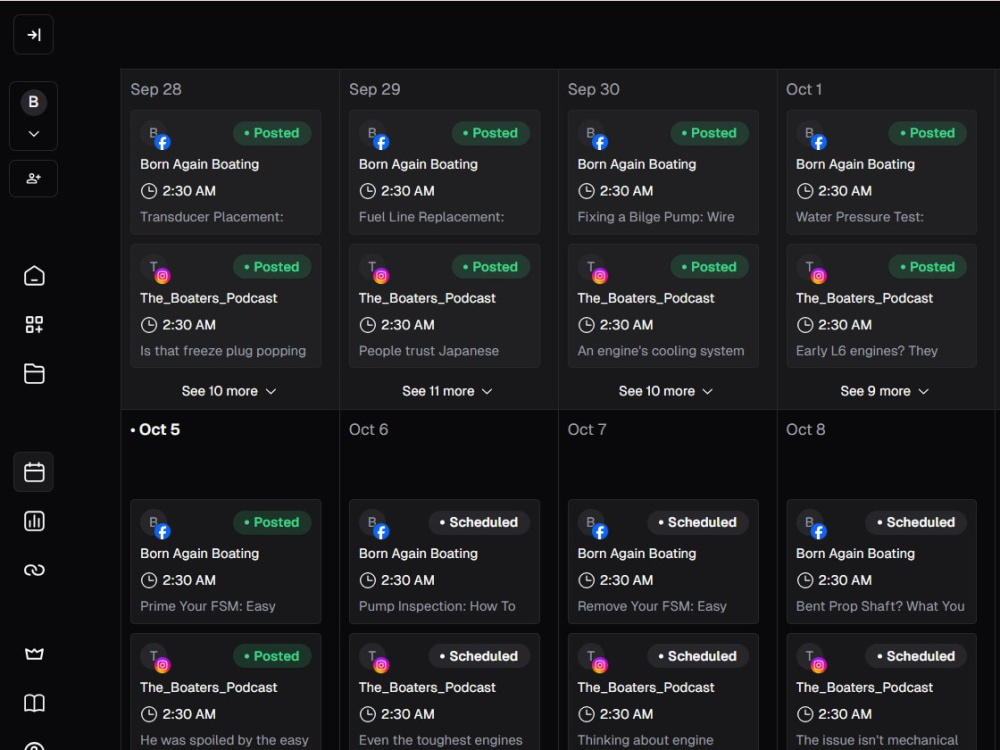Click Facebook avatar icon on Oct 7 card
The image size is (1000, 750).
pos(592,524)
